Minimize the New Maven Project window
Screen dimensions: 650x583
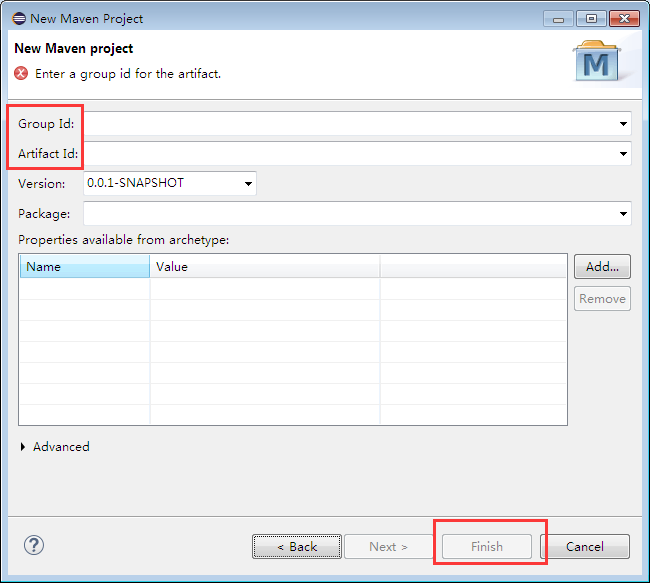coord(558,19)
